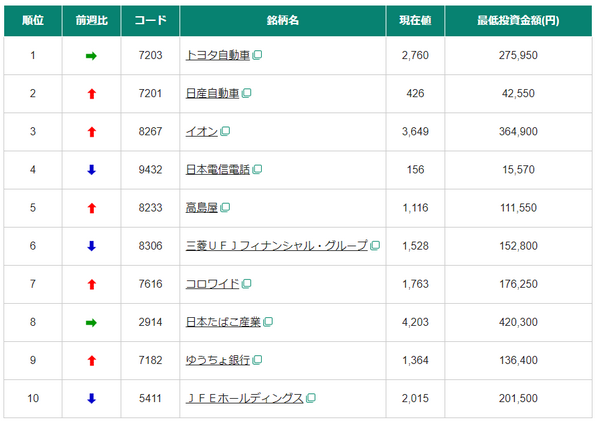The height and width of the screenshot is (425, 600).
Task: Open the 三菱UFJフィナンシャル・グループ link
Action: (x=276, y=246)
